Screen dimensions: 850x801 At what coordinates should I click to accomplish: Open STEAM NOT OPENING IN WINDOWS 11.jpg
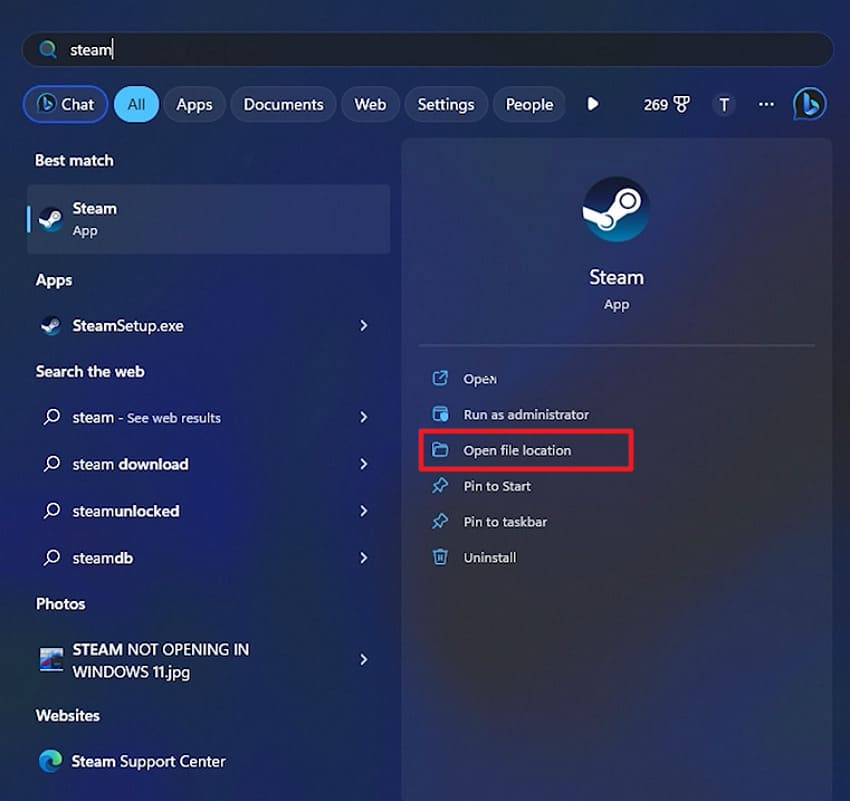pyautogui.click(x=160, y=660)
